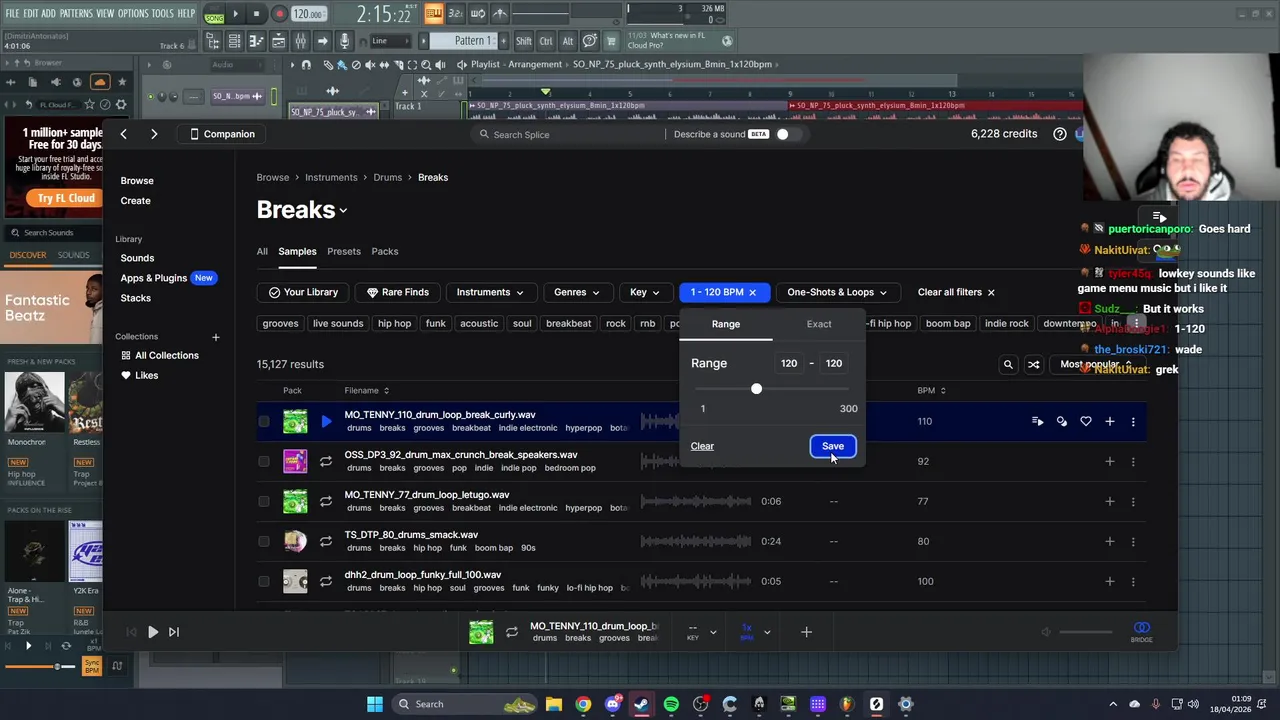
Task: Toggle Sync BPM button in FL browser
Action: pos(92,666)
